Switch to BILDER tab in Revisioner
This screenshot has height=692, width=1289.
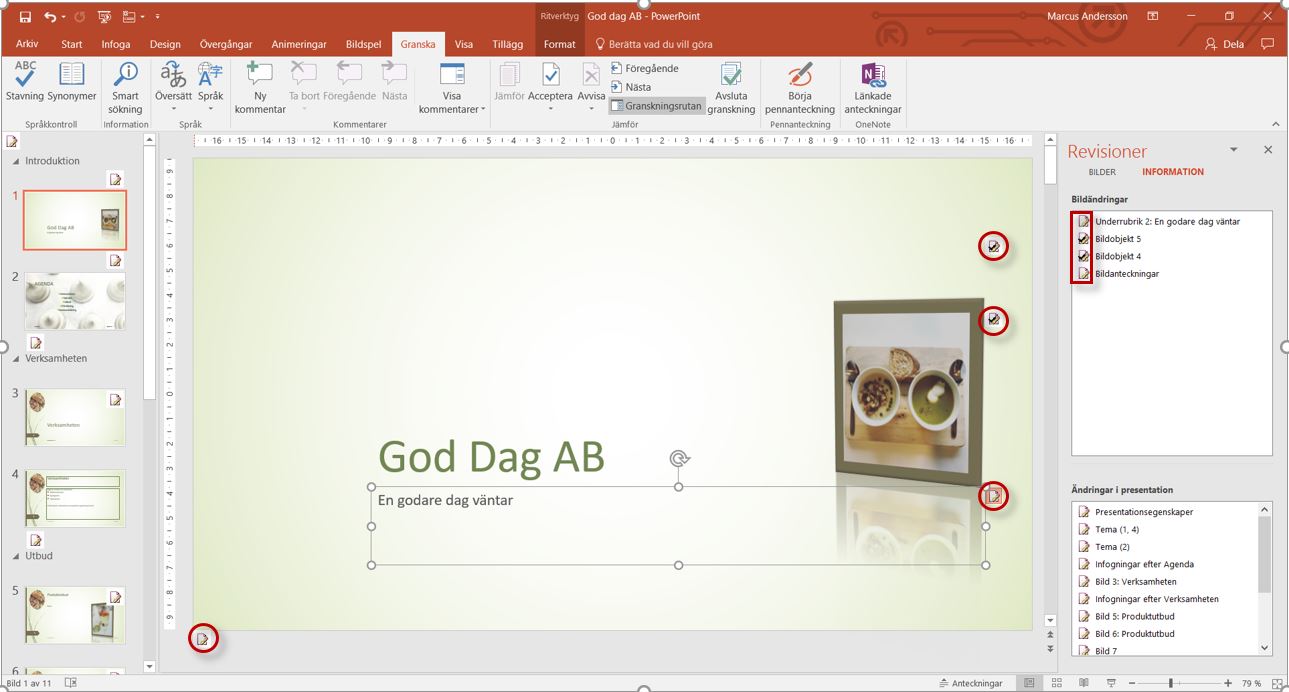pos(1102,172)
